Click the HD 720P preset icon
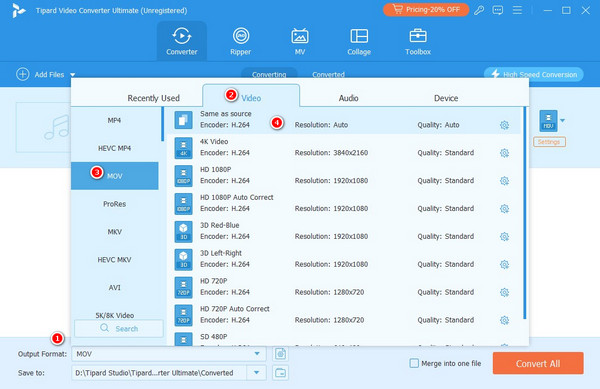The image size is (600, 389). coord(183,288)
